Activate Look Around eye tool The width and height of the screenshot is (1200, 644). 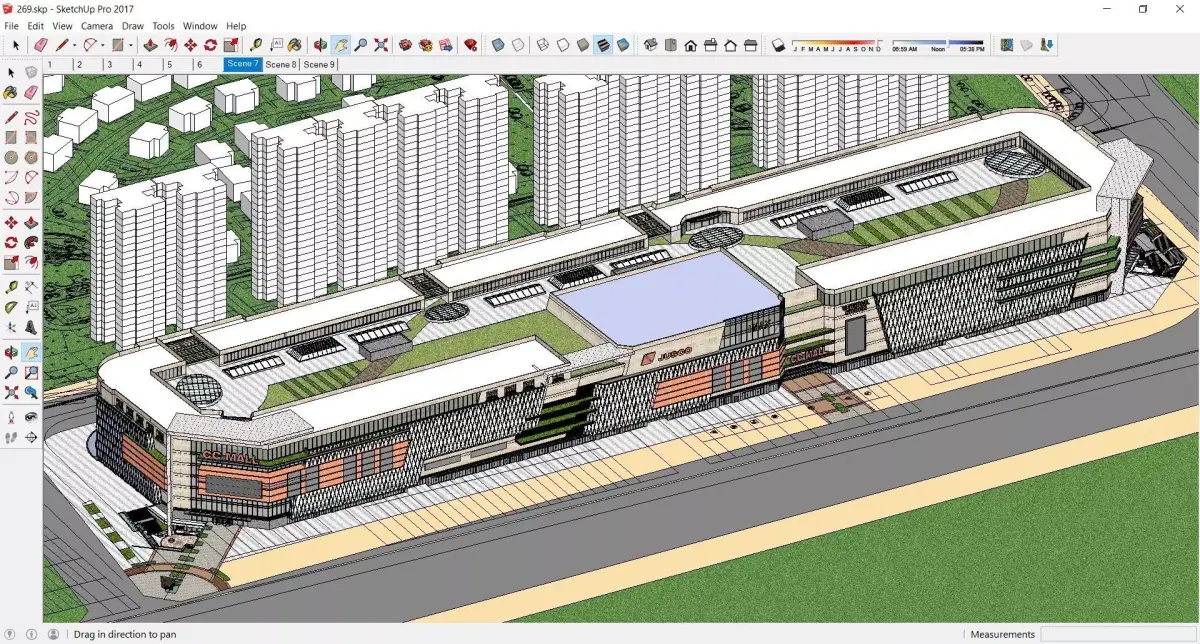click(31, 419)
